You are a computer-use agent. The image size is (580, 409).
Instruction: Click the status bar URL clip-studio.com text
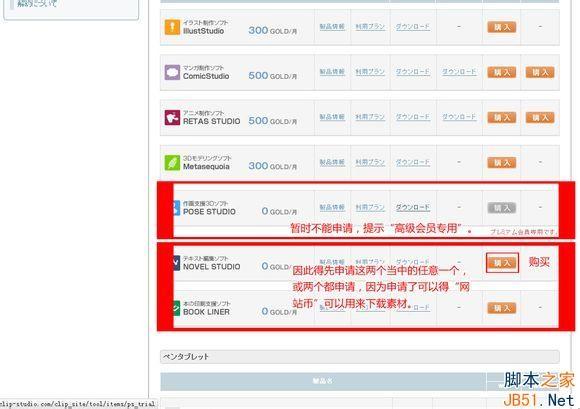[77, 404]
